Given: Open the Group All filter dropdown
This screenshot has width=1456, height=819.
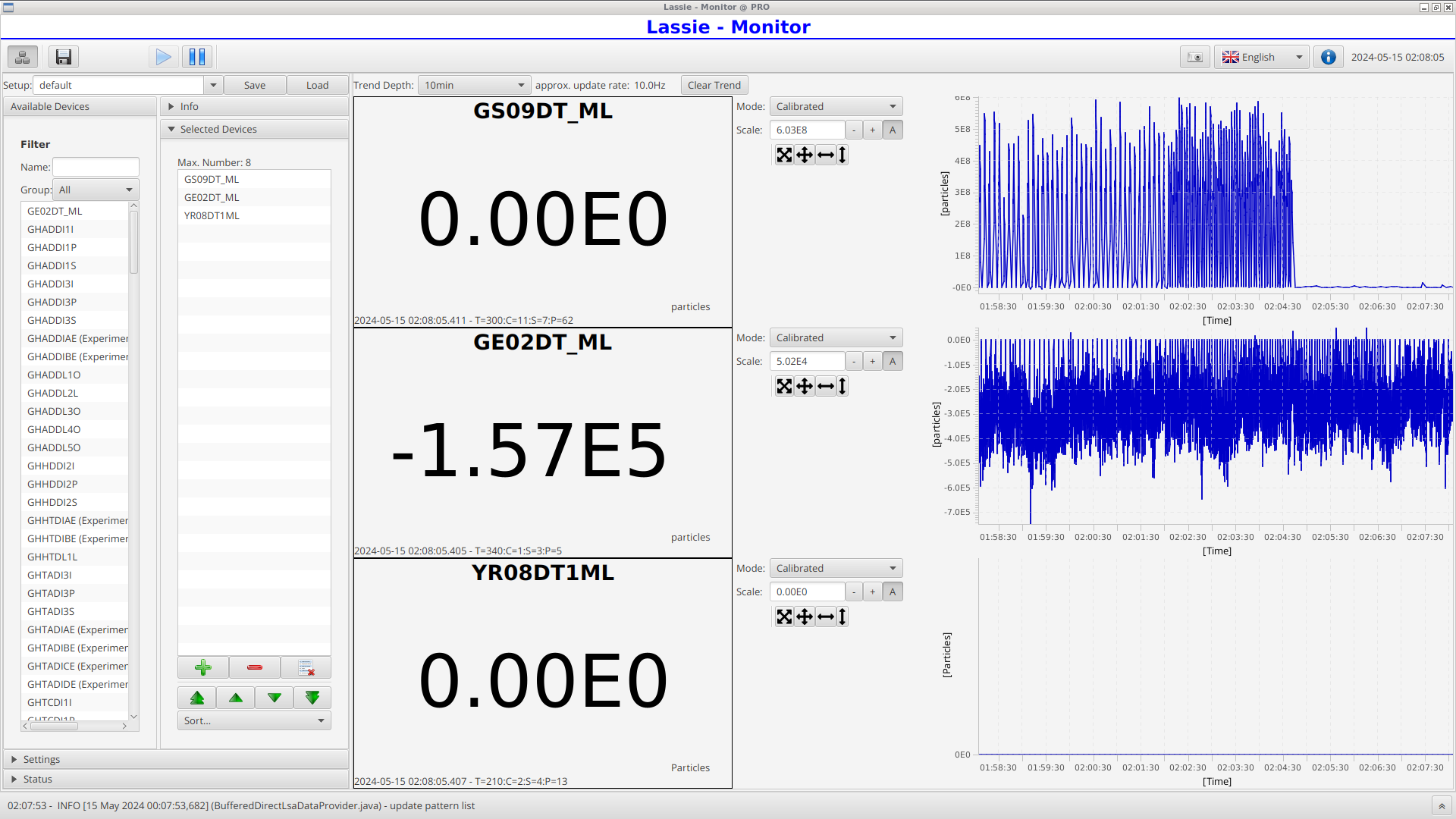Looking at the screenshot, I should tap(96, 190).
